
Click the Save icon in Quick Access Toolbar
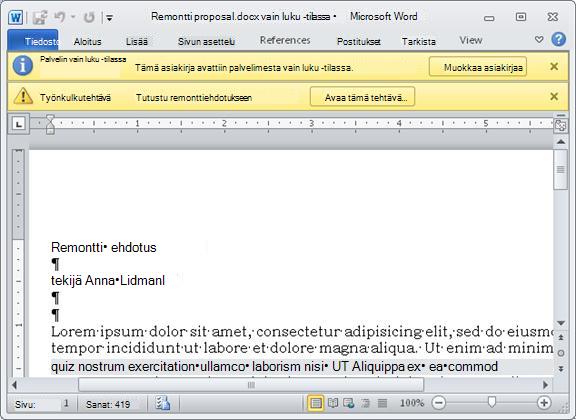tap(40, 17)
